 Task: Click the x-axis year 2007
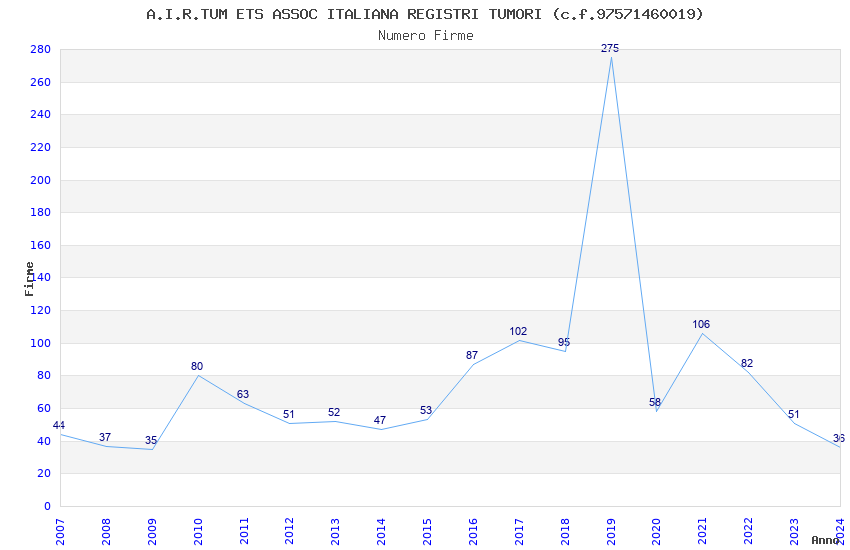(60, 532)
